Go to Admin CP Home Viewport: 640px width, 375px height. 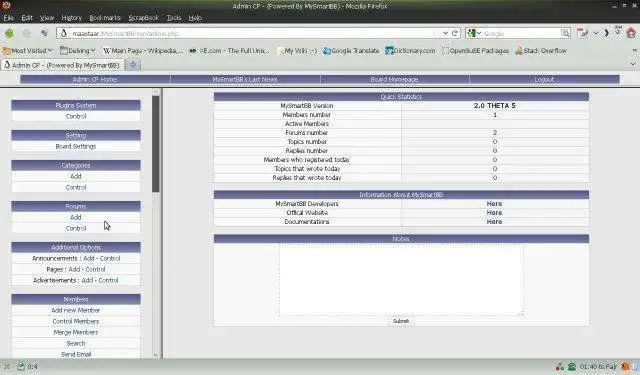click(x=95, y=80)
